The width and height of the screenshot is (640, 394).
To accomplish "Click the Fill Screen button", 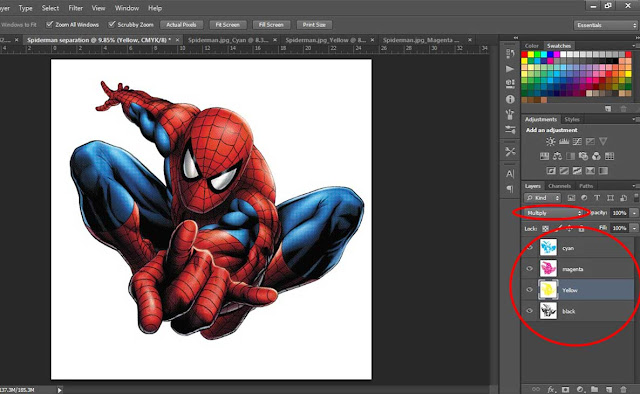I will [x=271, y=24].
